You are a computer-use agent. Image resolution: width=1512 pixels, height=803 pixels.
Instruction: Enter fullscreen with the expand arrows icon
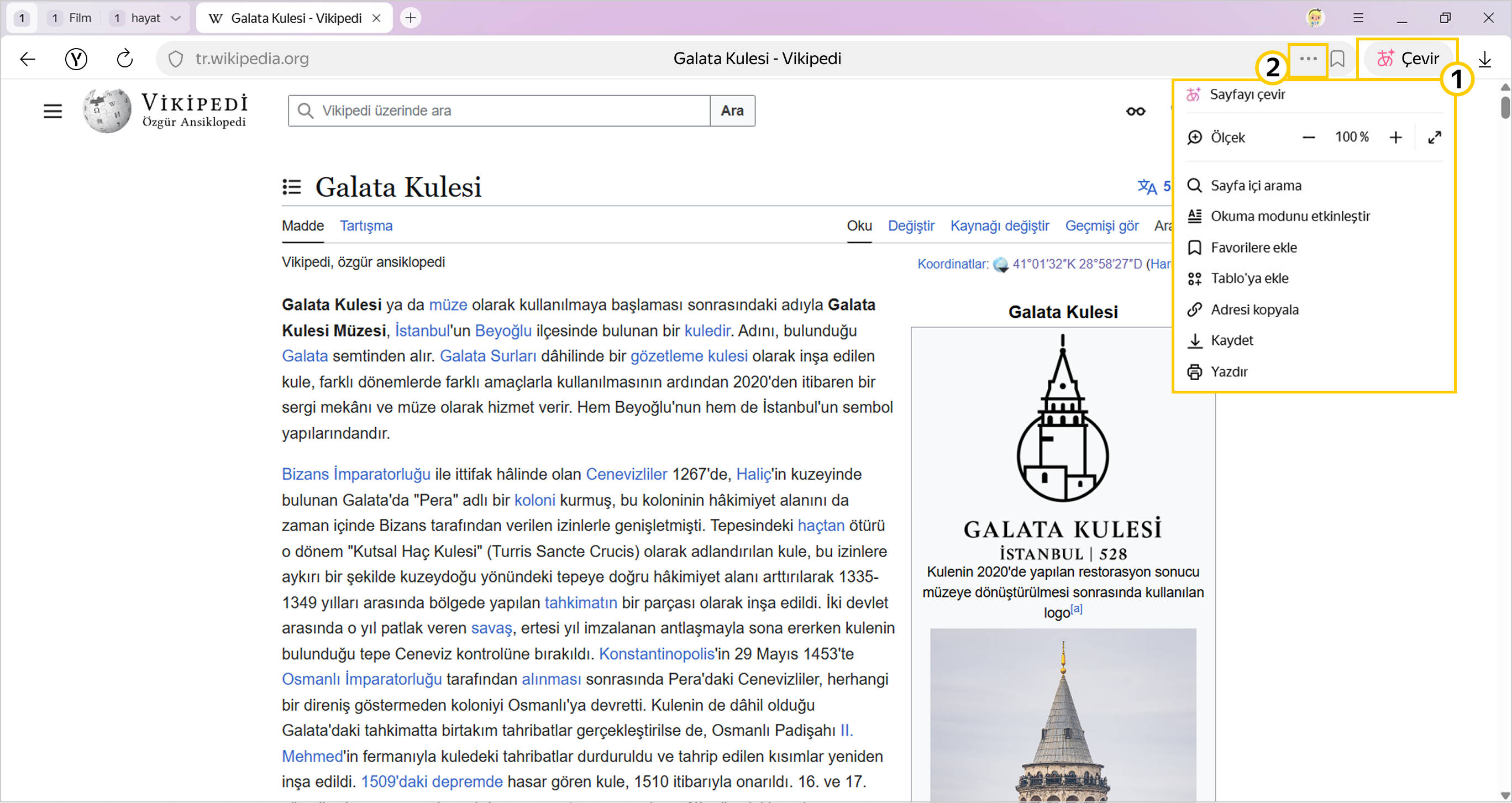point(1435,138)
